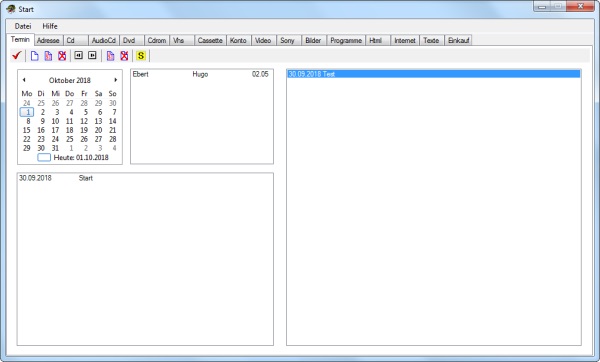Click the delete icon beside the yellow S

tap(124, 56)
